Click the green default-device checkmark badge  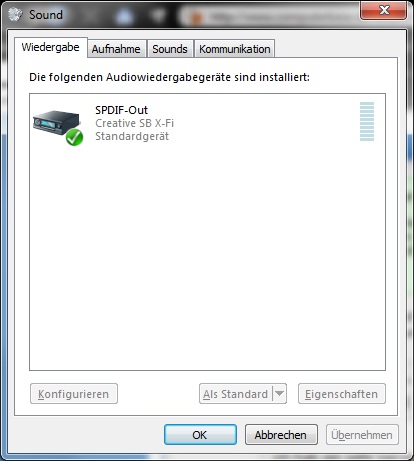(74, 138)
